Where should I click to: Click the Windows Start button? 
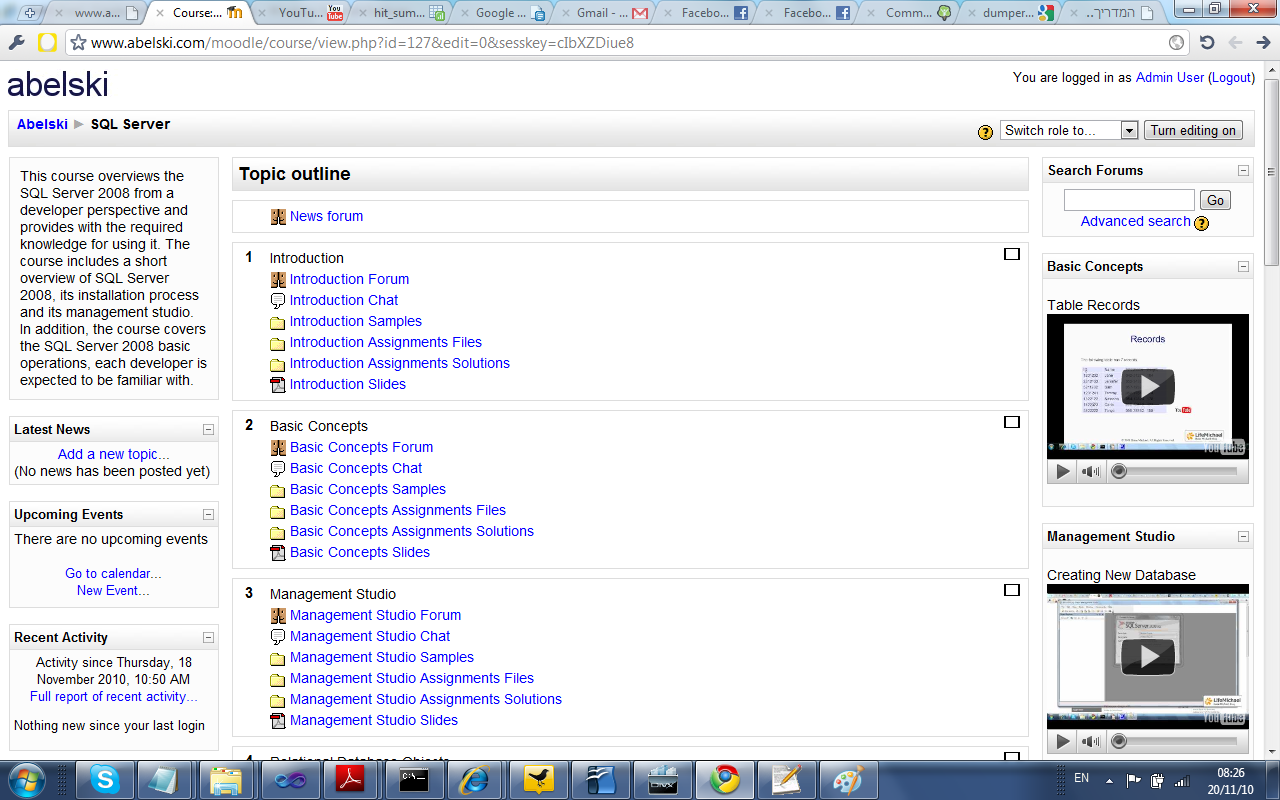(27, 779)
